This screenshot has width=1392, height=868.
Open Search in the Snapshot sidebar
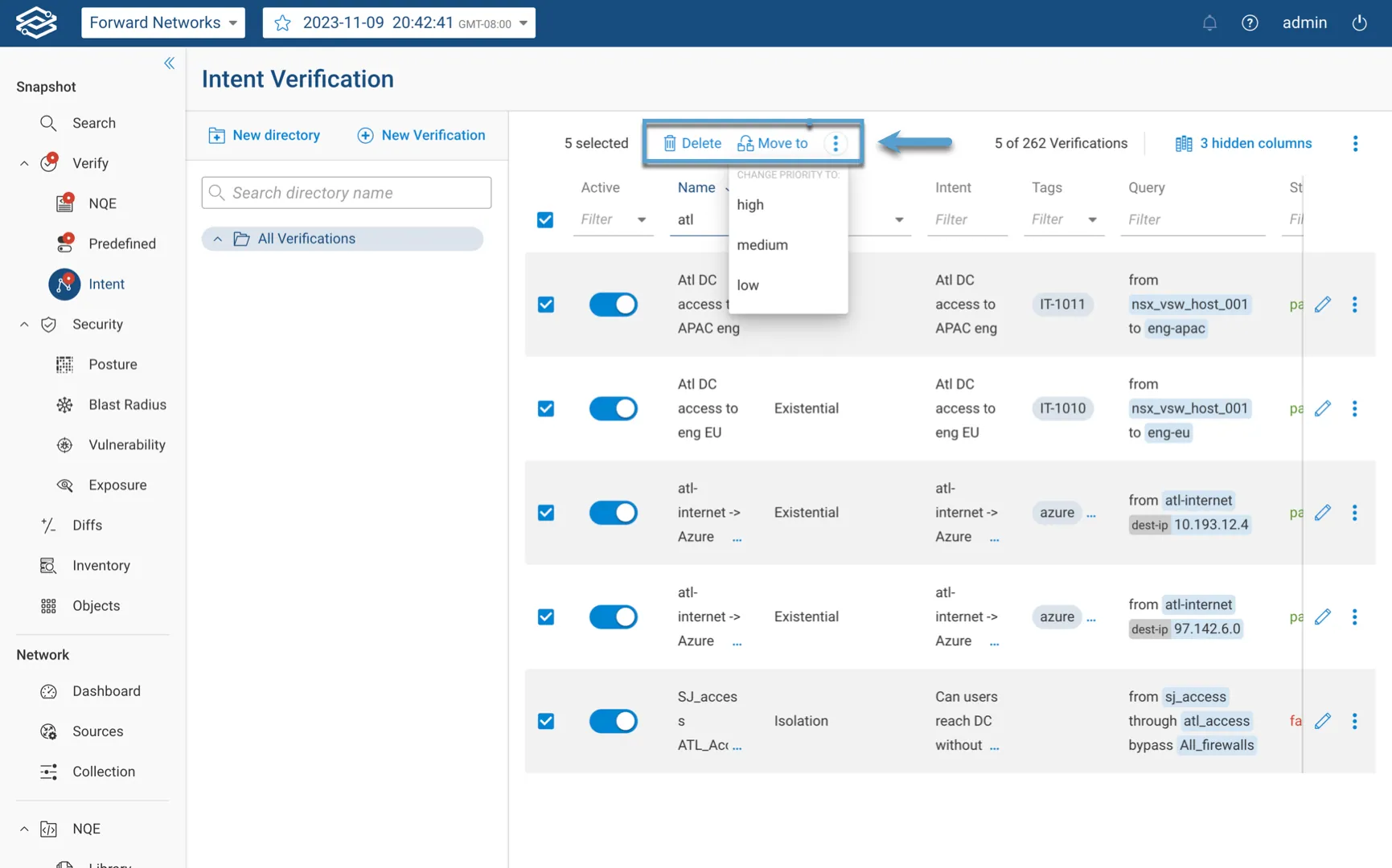pos(93,123)
